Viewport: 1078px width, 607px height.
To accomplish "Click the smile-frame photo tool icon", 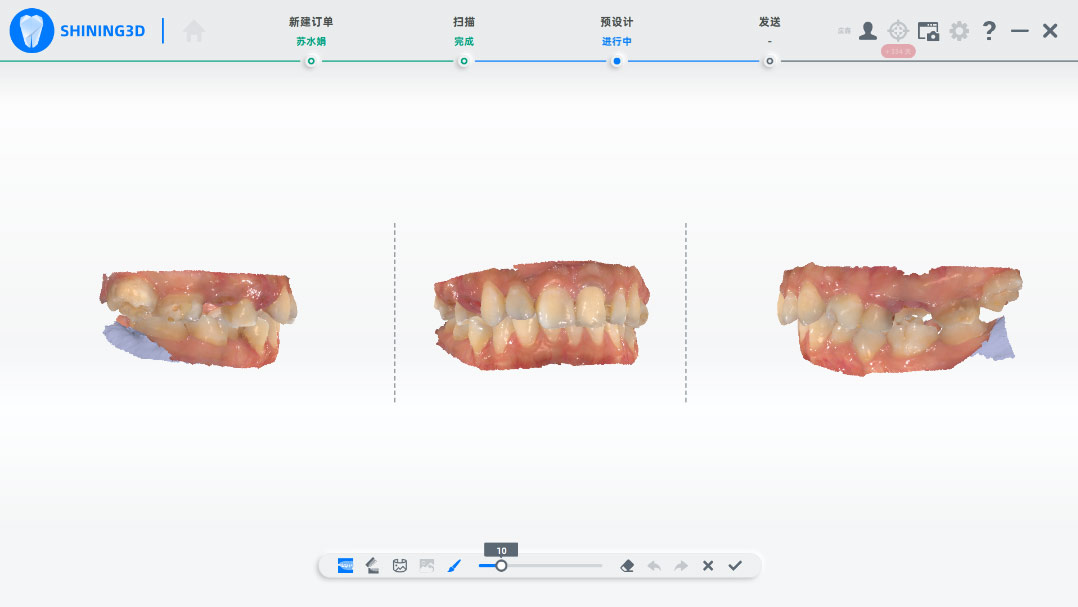I will pos(400,566).
